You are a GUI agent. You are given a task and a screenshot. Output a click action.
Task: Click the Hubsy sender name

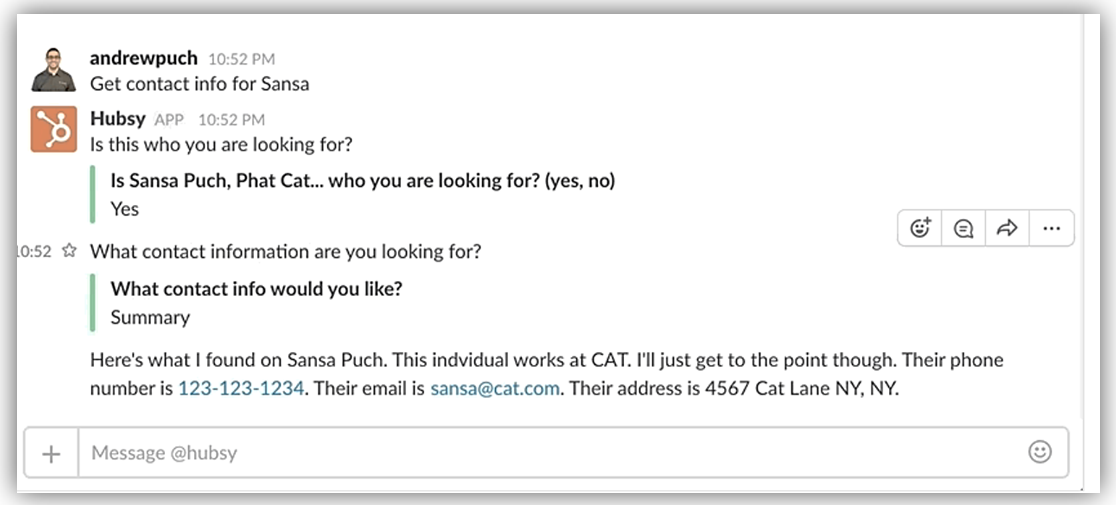(118, 119)
